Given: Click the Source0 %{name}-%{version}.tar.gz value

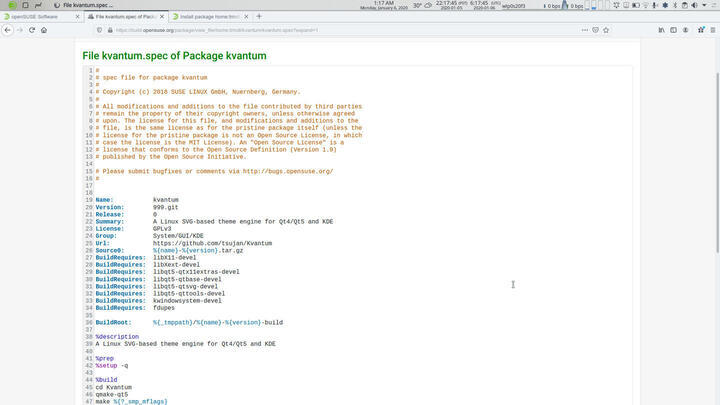Looking at the screenshot, I should [x=198, y=251].
